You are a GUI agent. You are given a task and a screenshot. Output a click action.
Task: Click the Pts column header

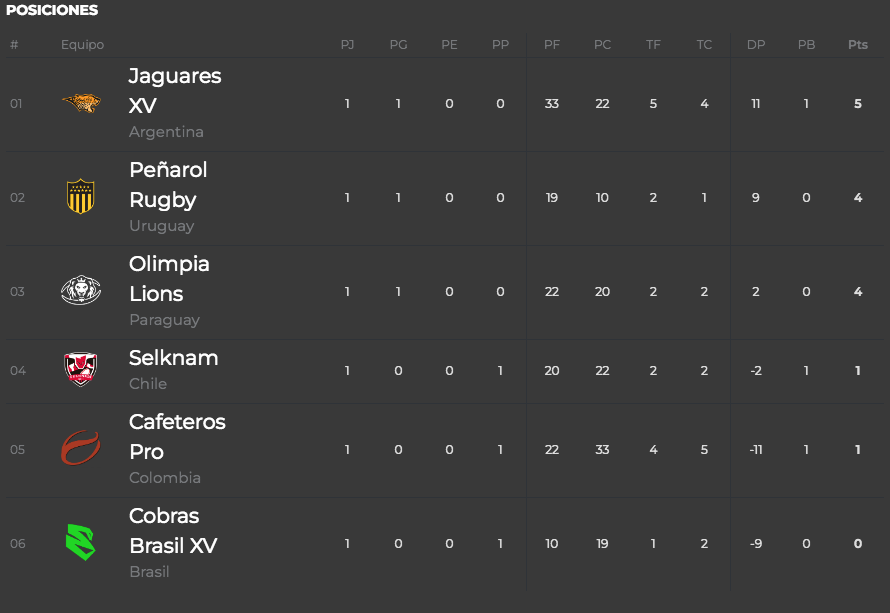[858, 45]
